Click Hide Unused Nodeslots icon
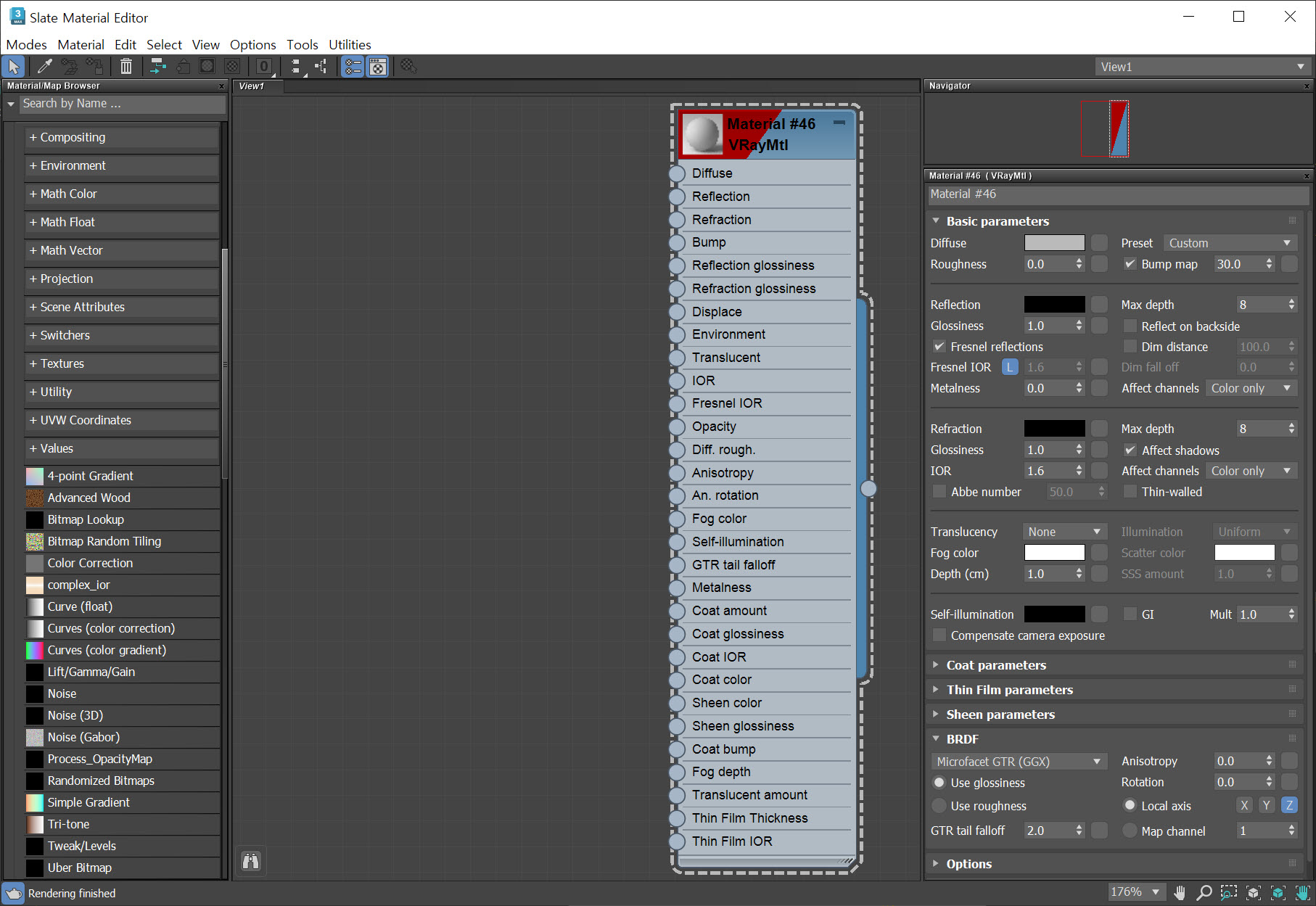 (x=183, y=67)
